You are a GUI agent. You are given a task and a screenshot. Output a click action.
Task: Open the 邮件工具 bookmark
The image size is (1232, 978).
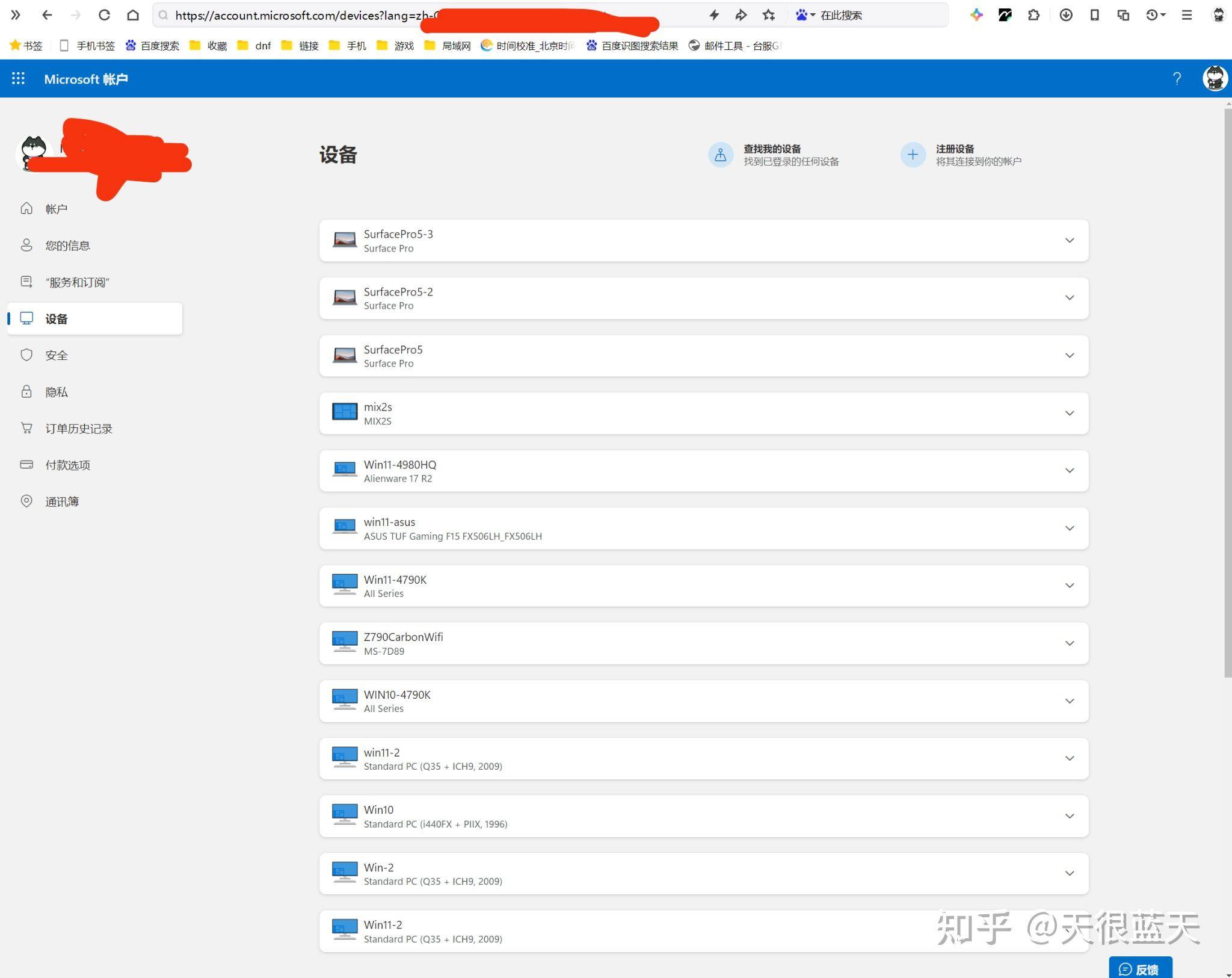click(x=735, y=46)
